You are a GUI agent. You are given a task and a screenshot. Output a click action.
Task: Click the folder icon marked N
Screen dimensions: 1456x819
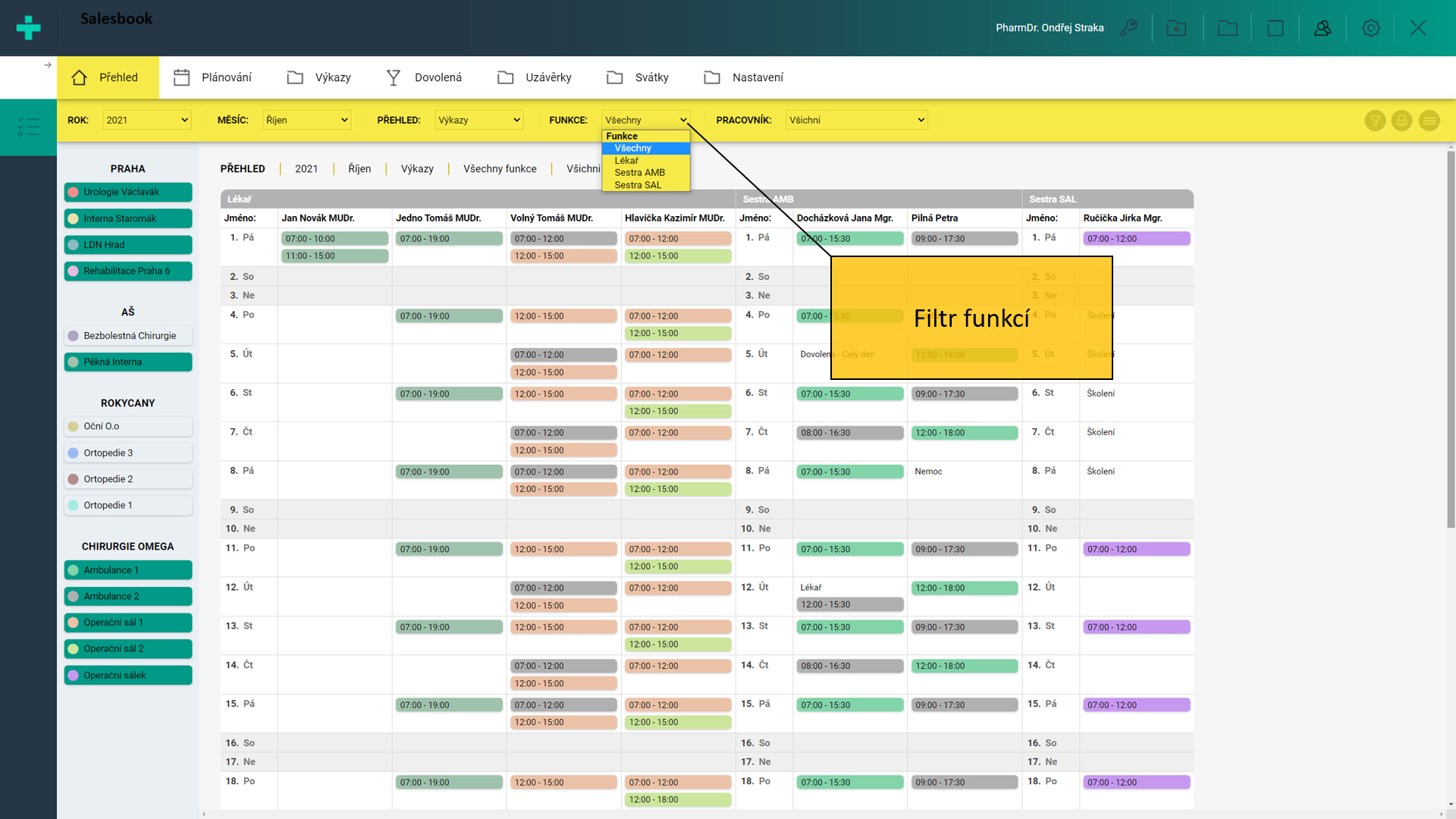tap(1176, 28)
